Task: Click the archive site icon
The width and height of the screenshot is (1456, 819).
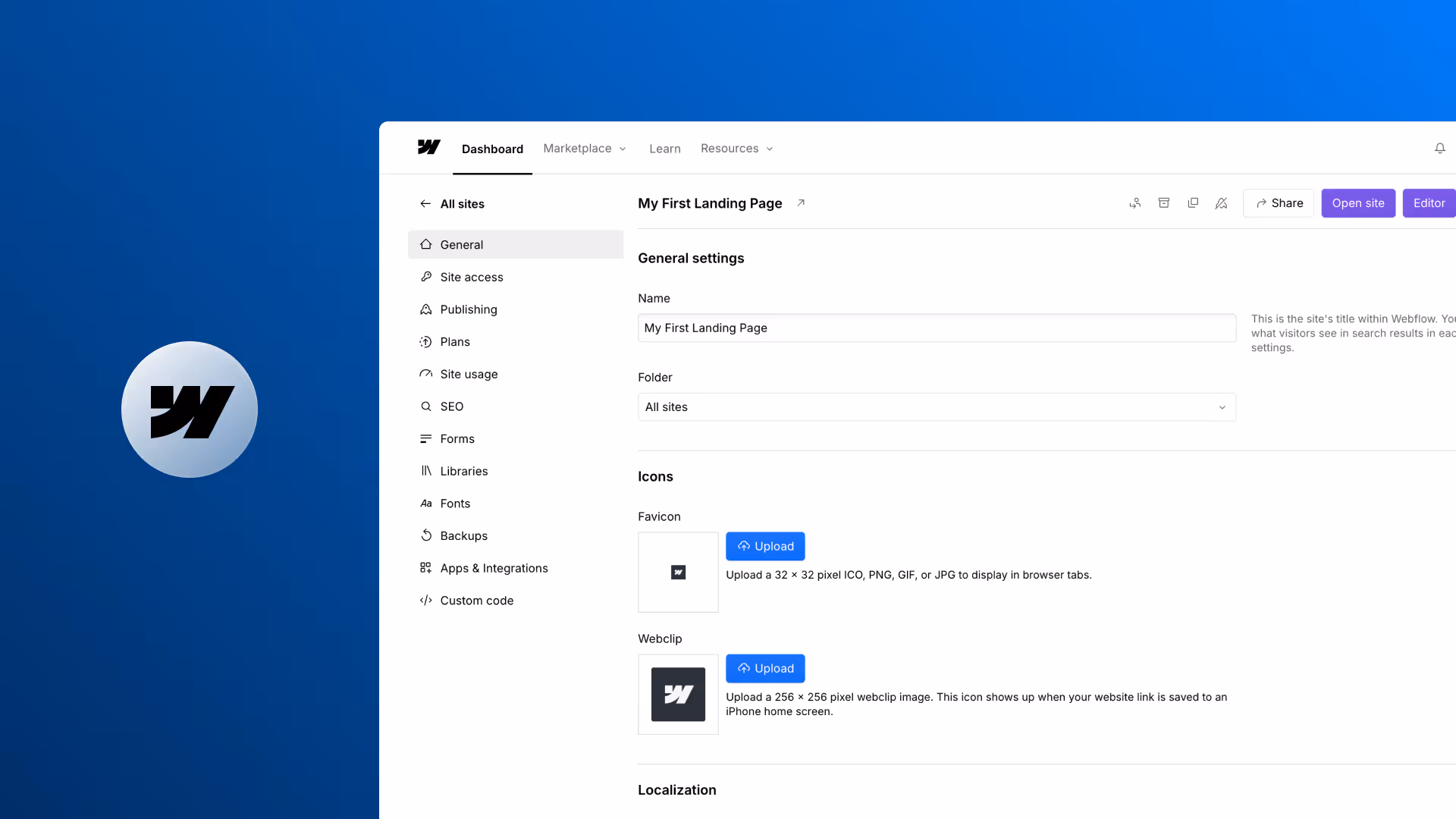Action: tap(1163, 203)
